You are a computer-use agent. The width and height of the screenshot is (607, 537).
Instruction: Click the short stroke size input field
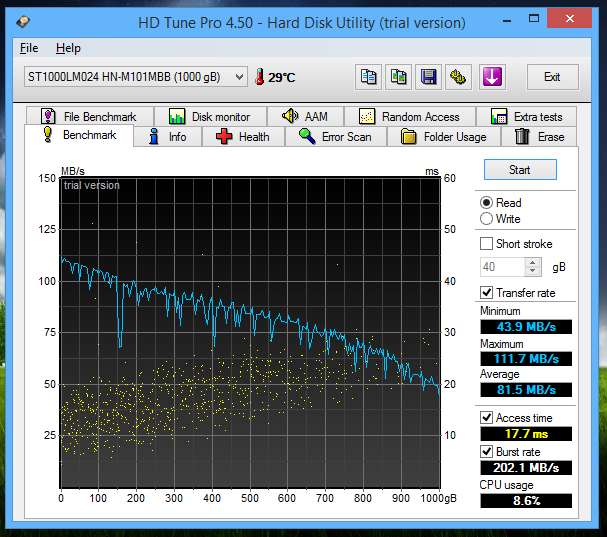pyautogui.click(x=502, y=267)
